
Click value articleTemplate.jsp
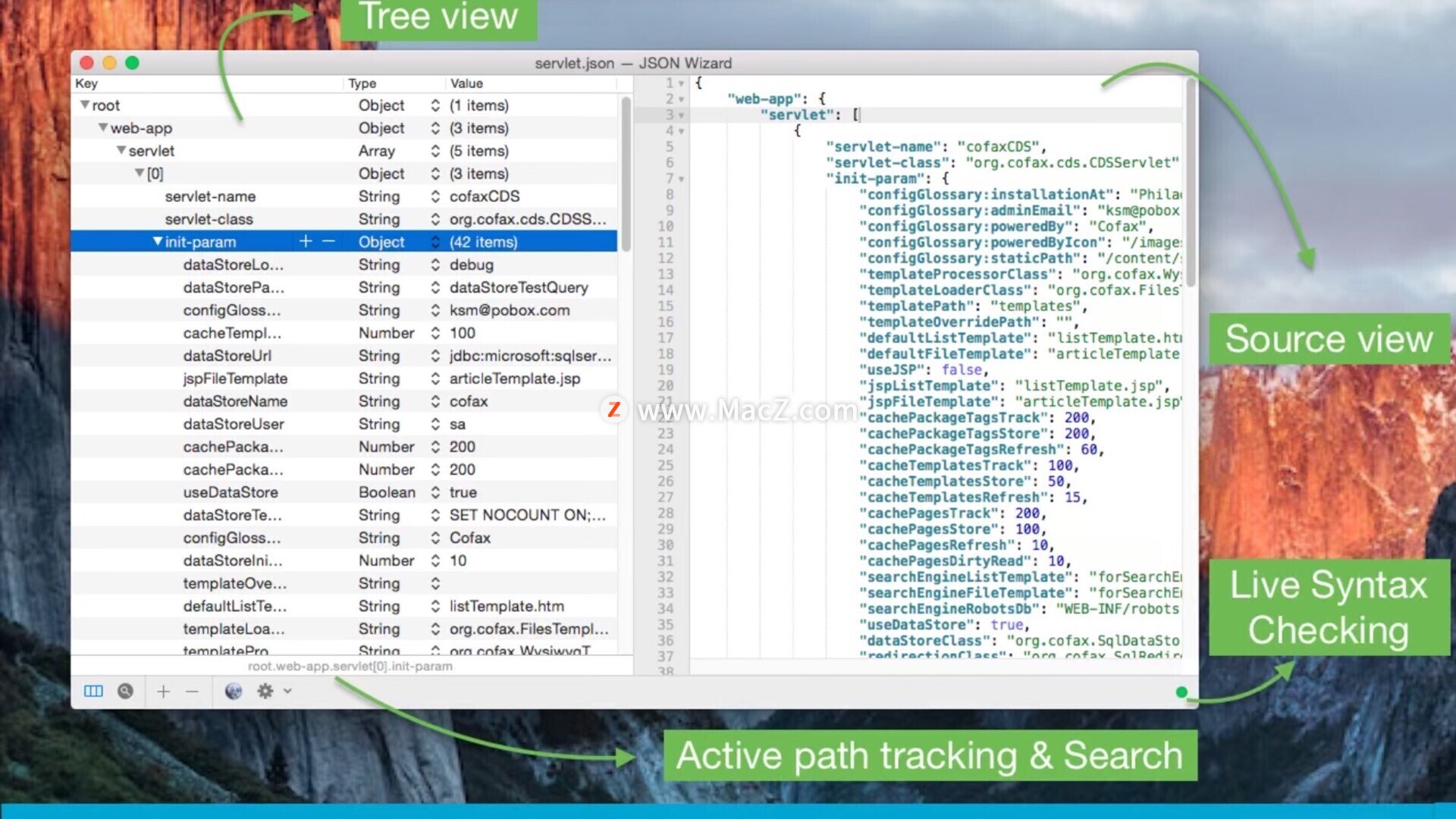[515, 378]
